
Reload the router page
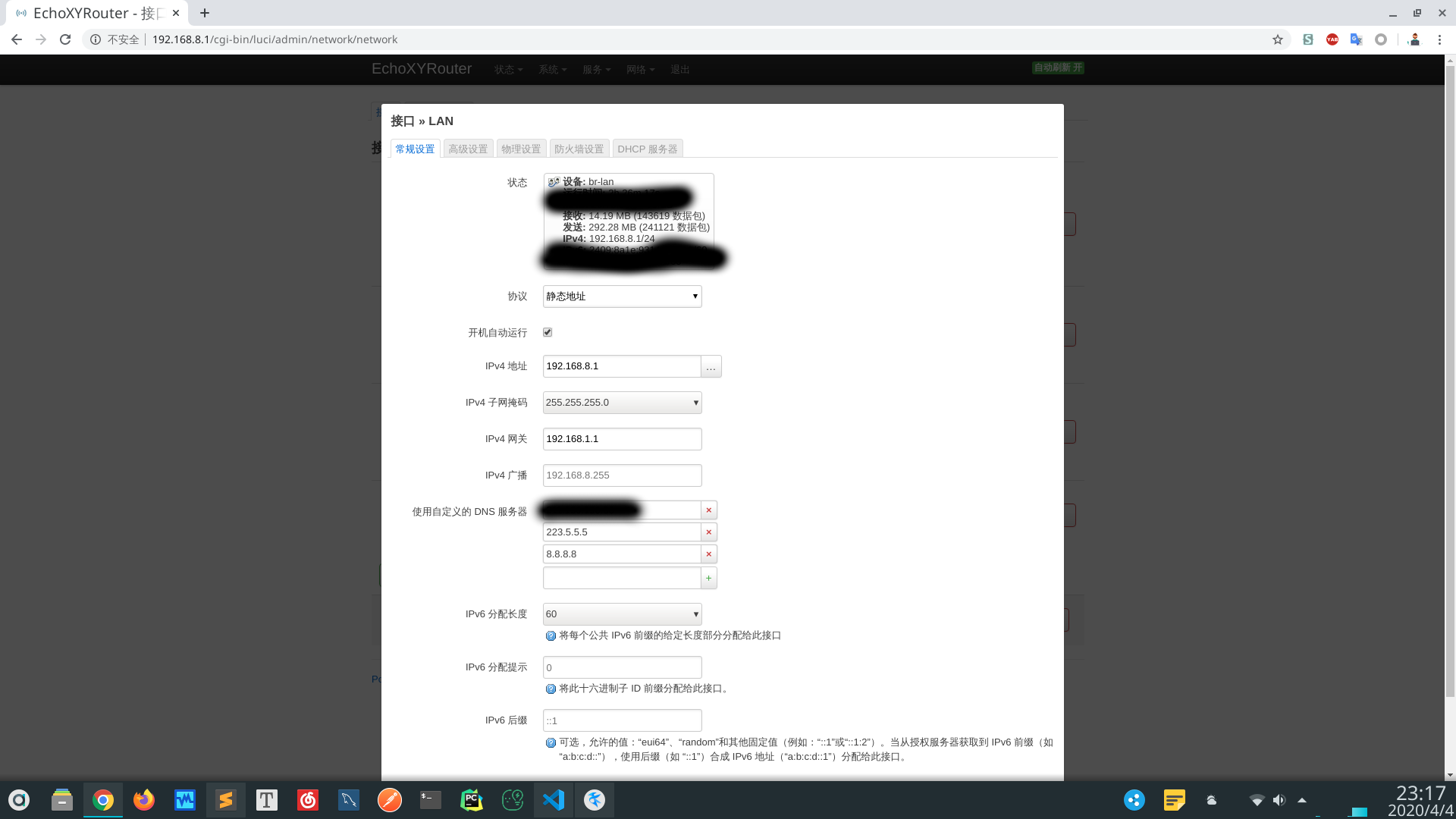pyautogui.click(x=65, y=39)
